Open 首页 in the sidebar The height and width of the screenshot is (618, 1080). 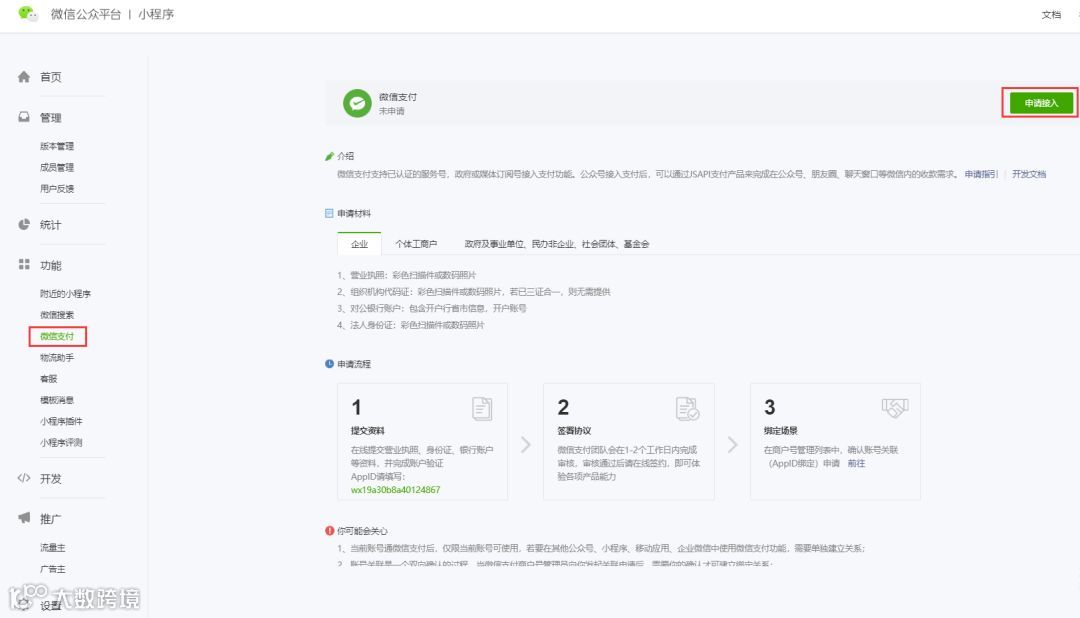click(50, 77)
